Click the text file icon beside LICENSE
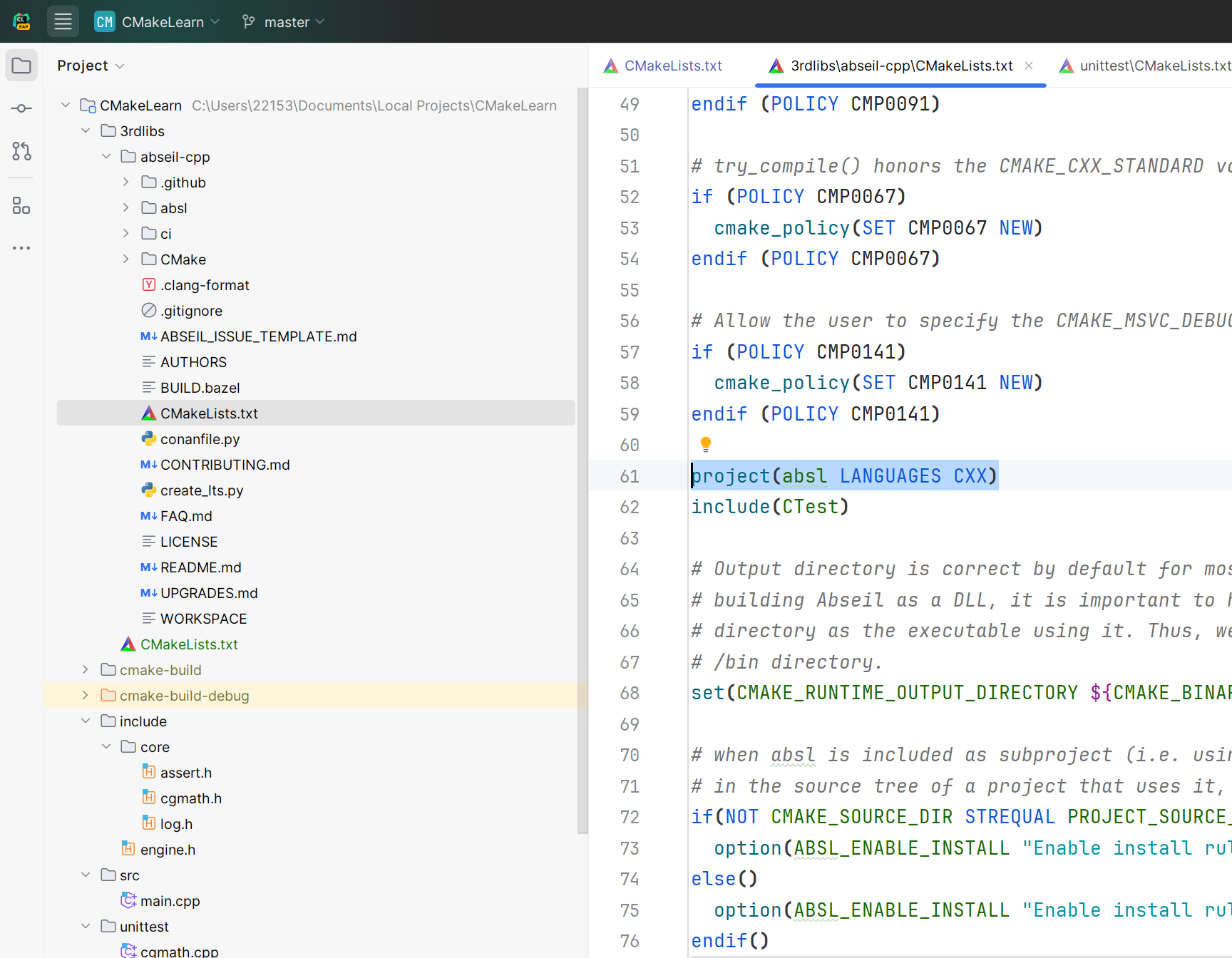 tap(148, 542)
